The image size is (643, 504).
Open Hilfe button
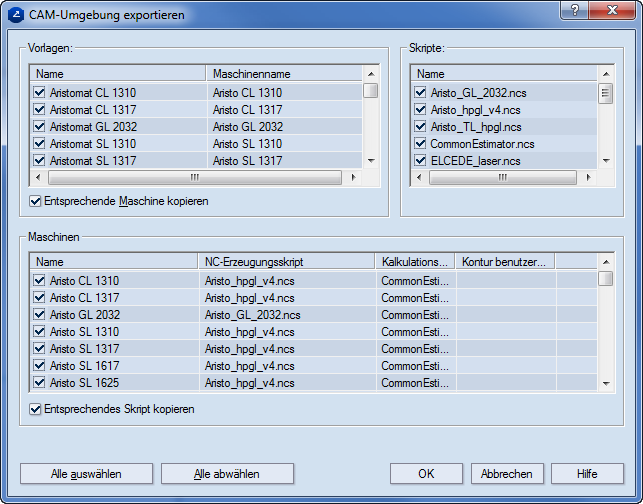click(587, 474)
